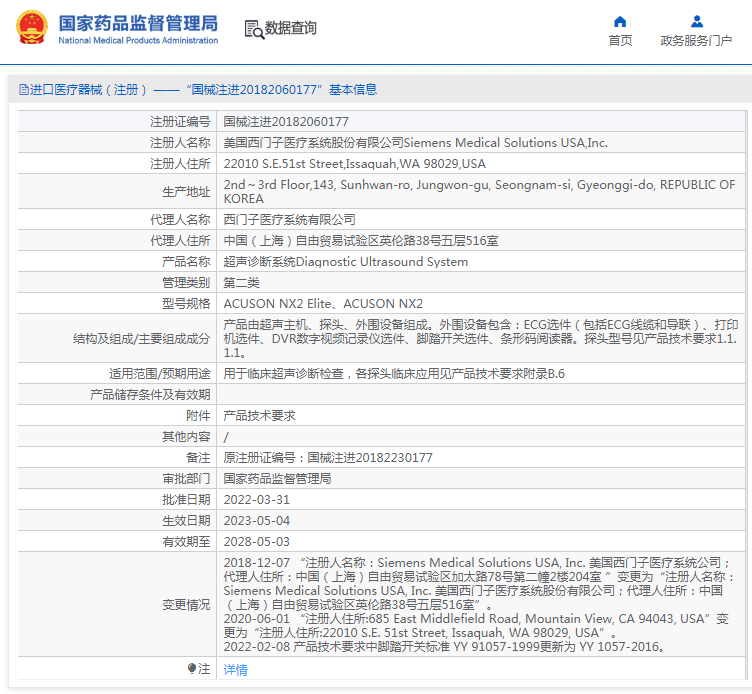
Task: Click the 有效期至 label
Action: coord(186,542)
